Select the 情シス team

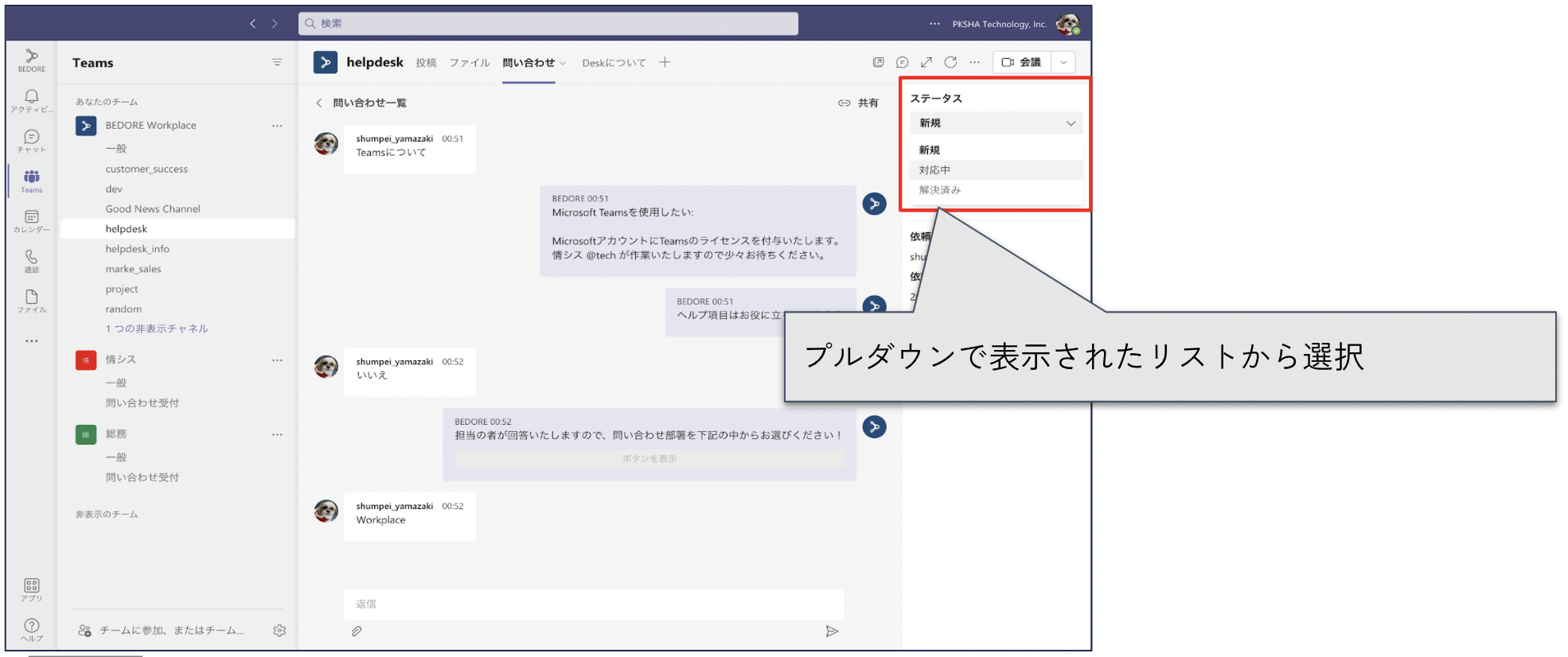(120, 360)
